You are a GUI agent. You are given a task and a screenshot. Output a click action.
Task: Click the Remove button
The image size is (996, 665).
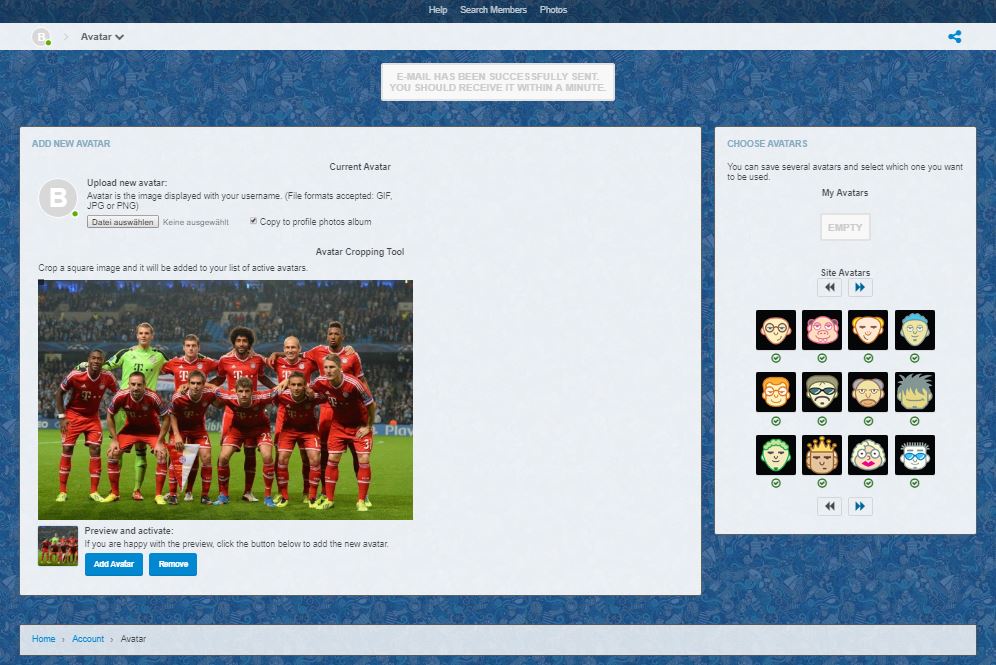(x=173, y=564)
